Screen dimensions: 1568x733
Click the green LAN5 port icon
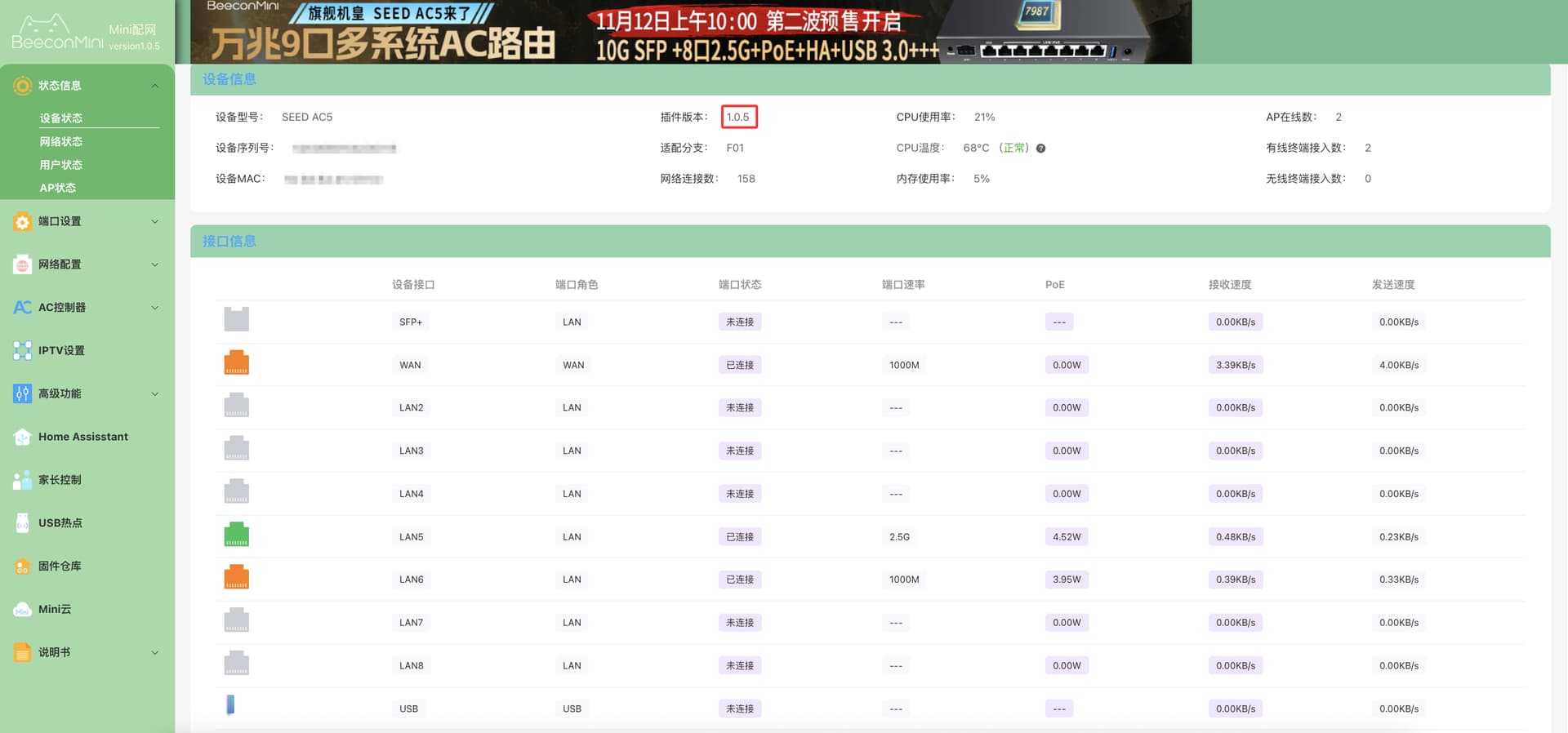[236, 535]
